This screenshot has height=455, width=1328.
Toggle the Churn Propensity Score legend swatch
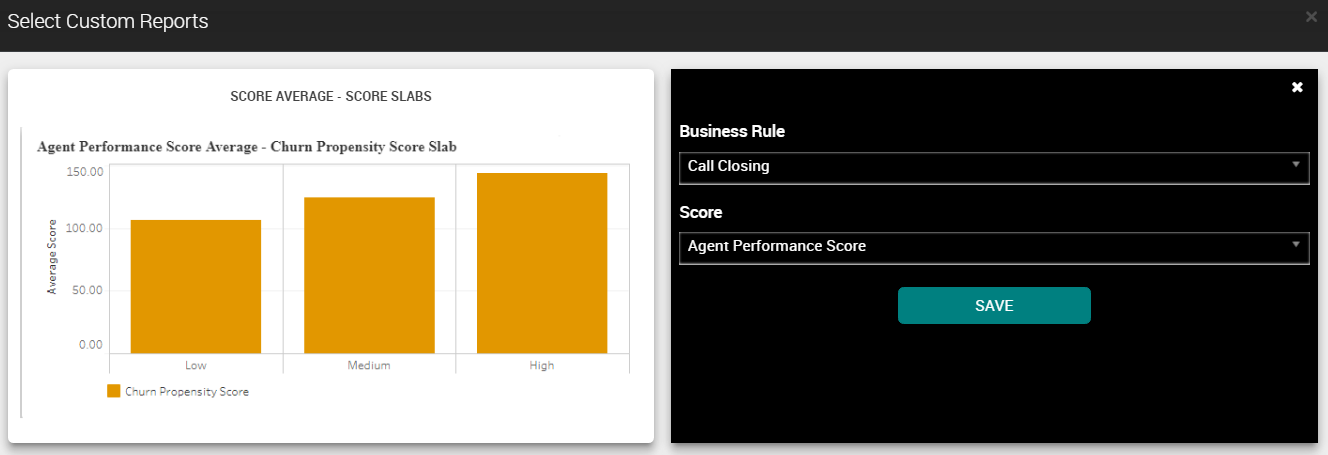tap(114, 391)
